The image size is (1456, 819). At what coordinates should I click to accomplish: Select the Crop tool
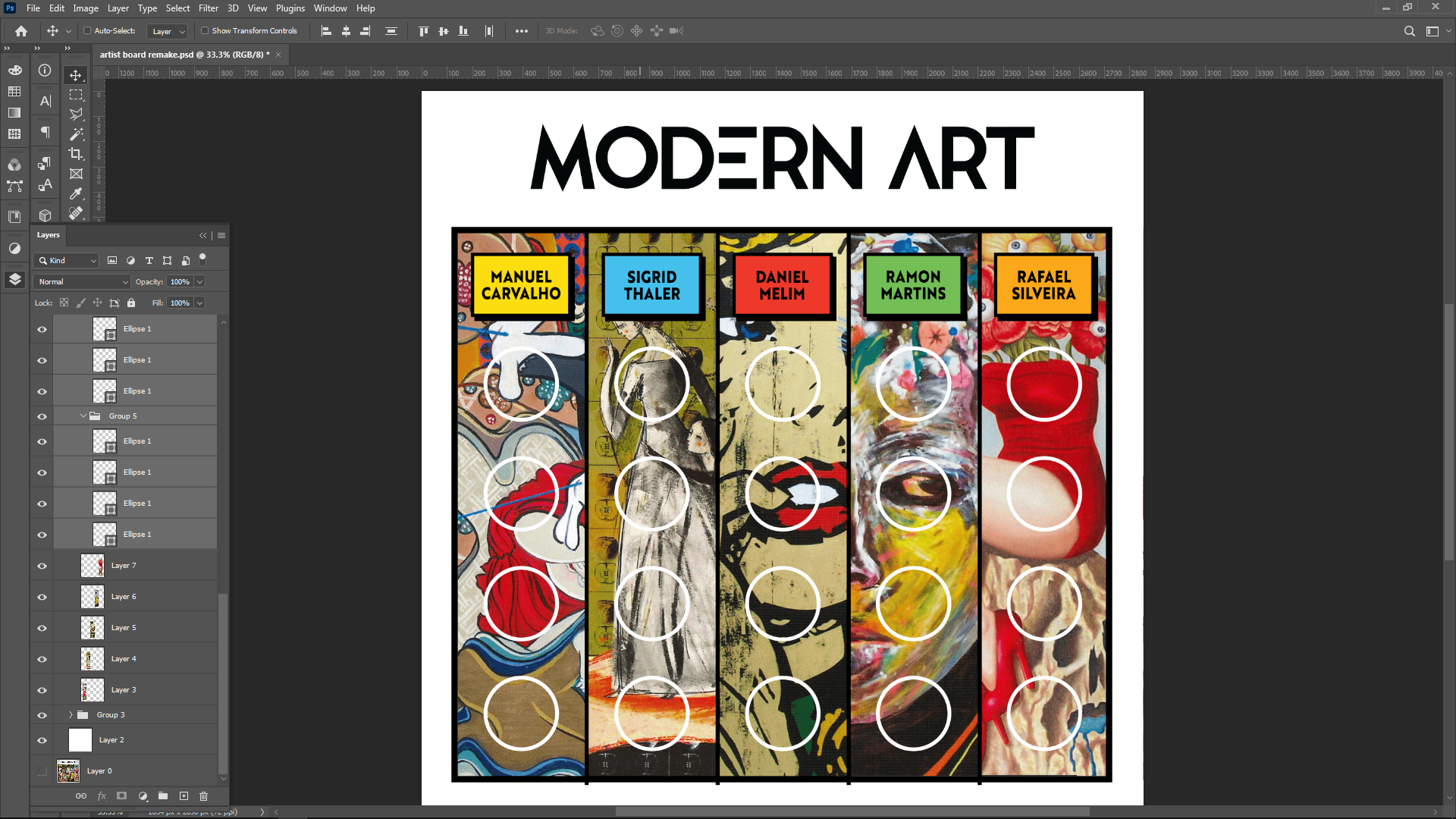point(76,154)
